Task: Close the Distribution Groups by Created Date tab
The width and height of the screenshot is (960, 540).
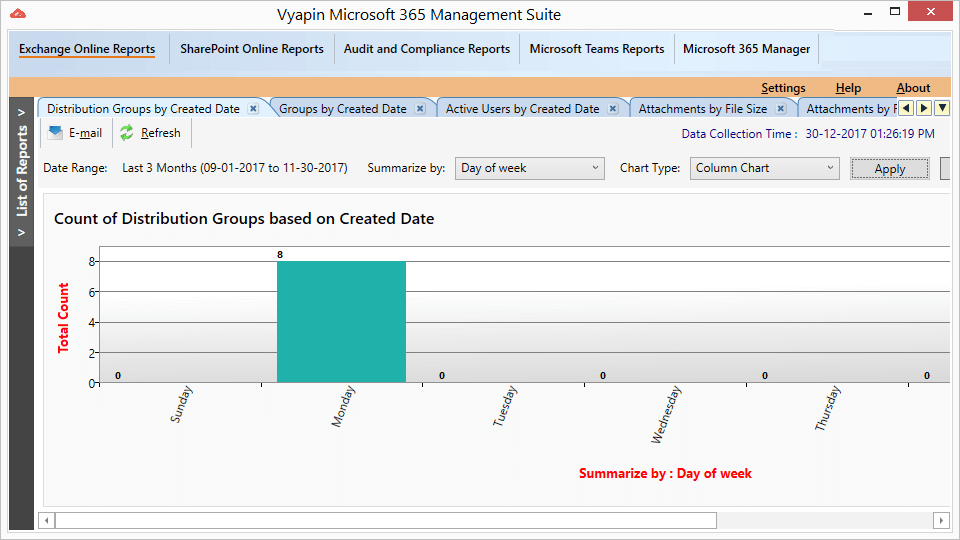Action: [x=253, y=108]
